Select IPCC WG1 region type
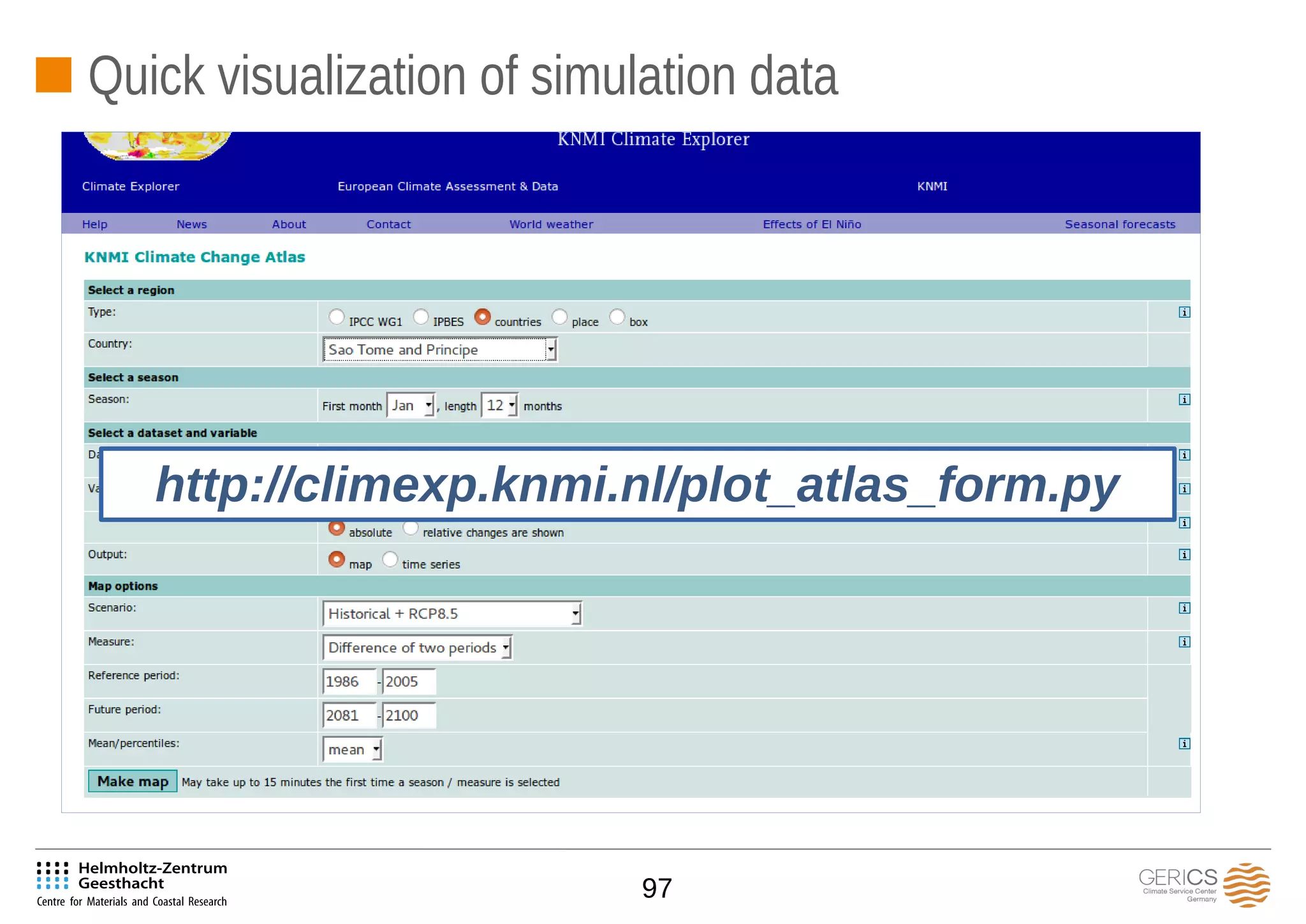1306x924 pixels. (x=337, y=316)
